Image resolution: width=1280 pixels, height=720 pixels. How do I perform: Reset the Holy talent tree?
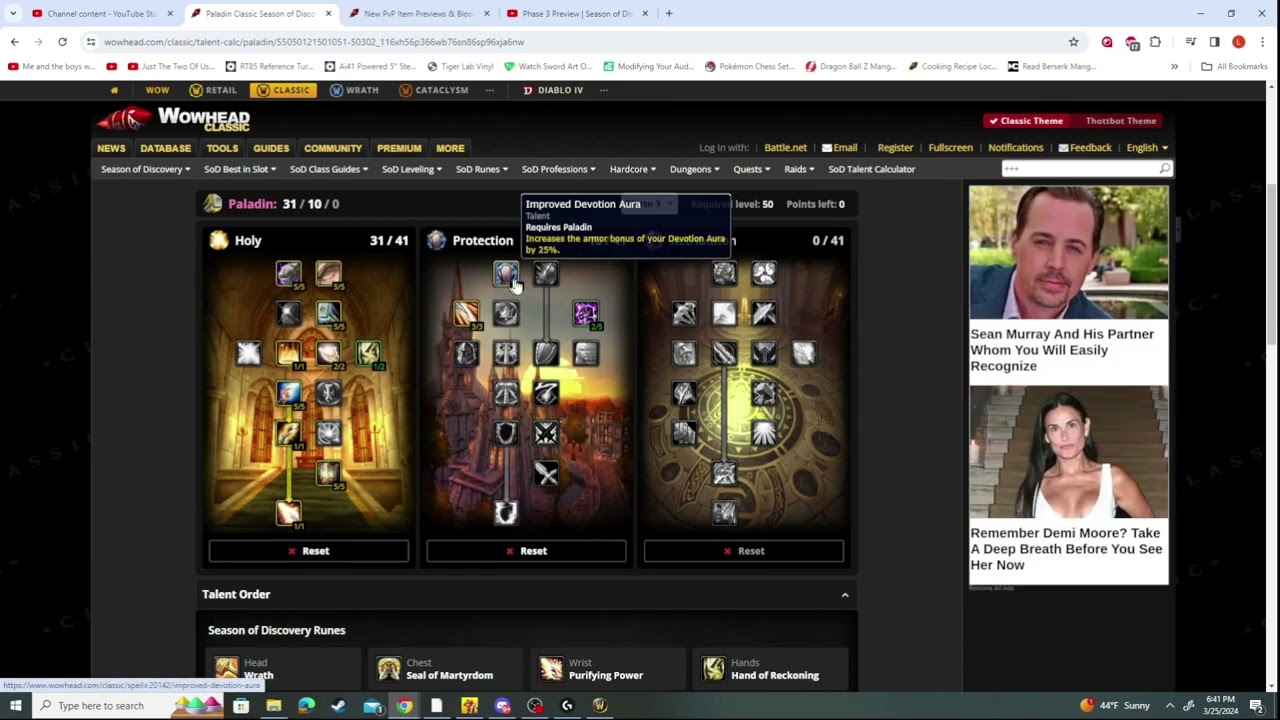(309, 551)
